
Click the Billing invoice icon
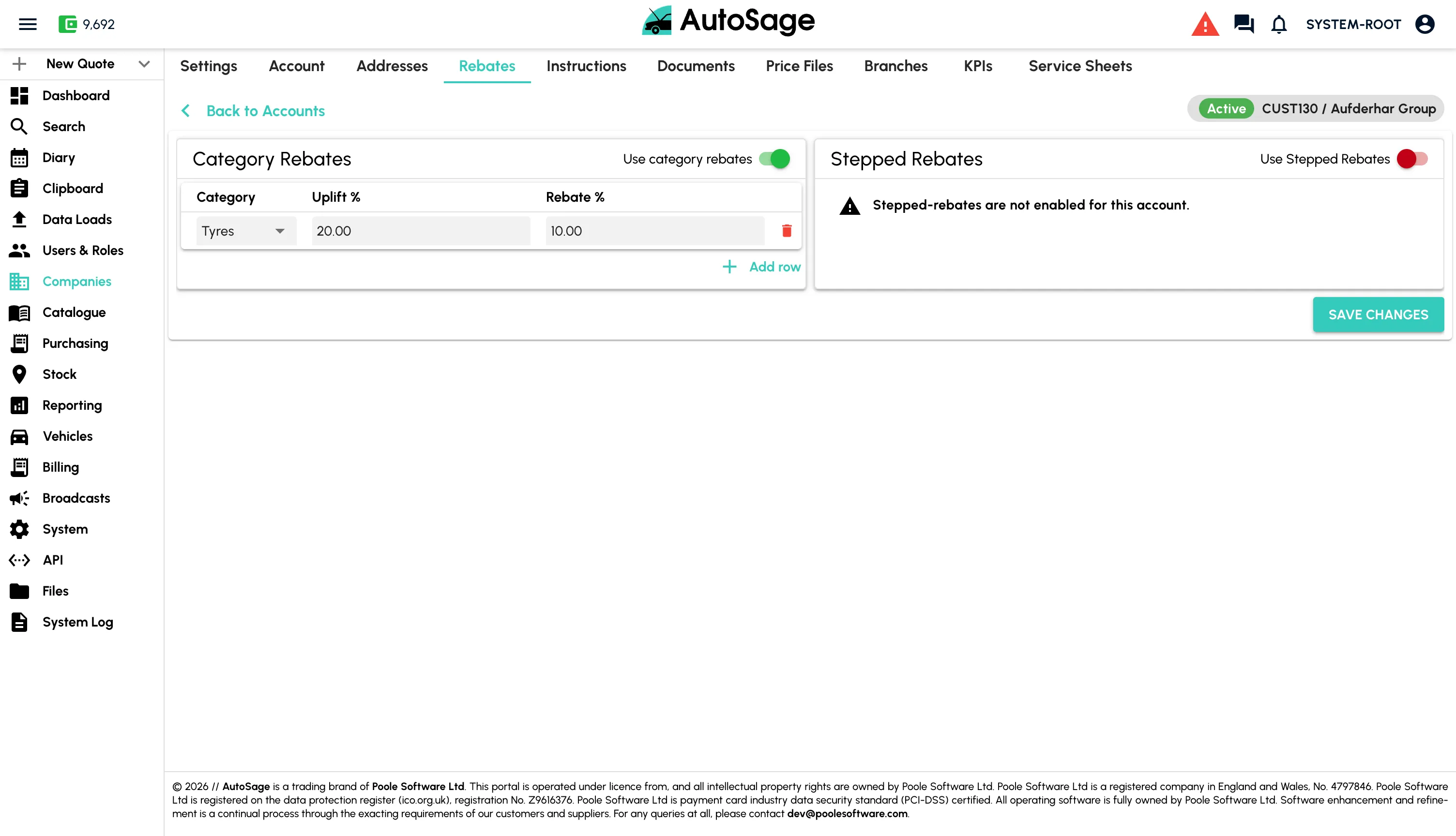point(19,467)
